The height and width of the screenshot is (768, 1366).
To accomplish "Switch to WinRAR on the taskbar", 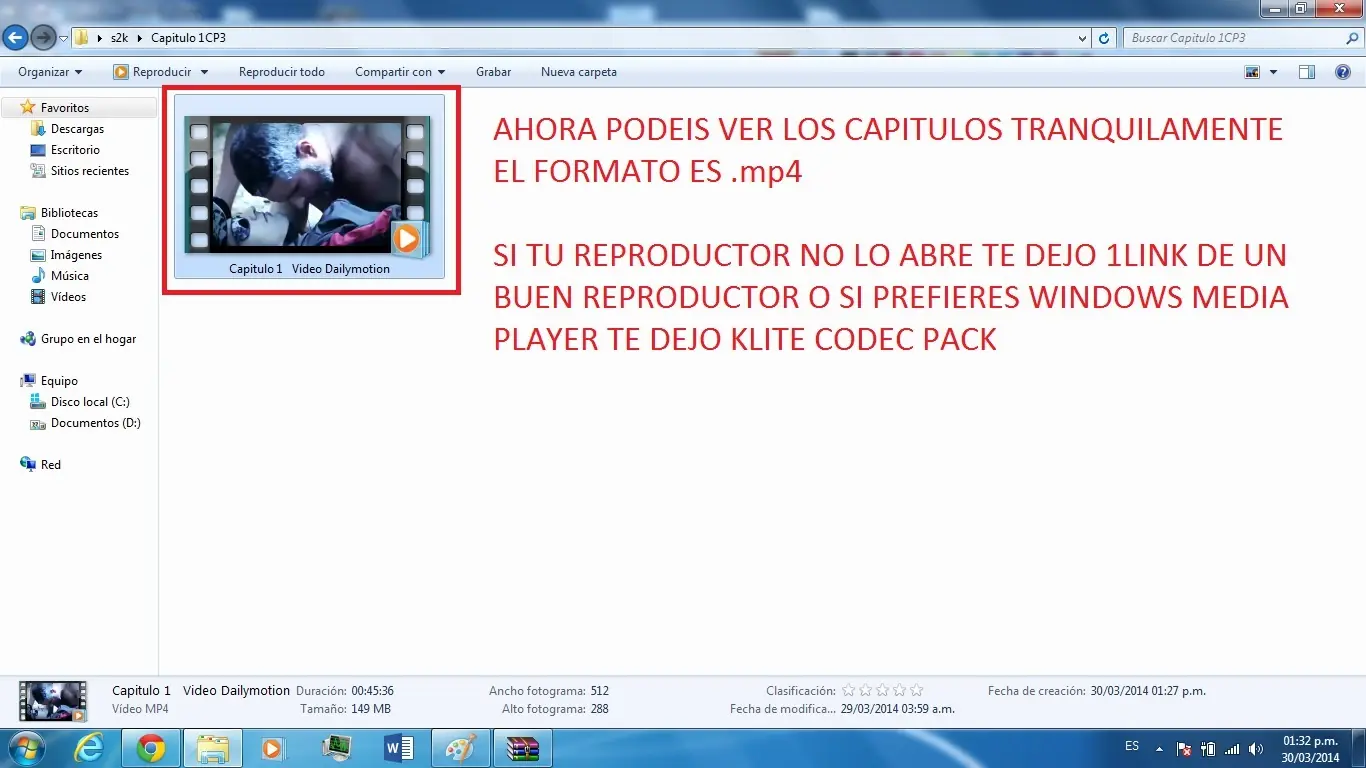I will (522, 748).
